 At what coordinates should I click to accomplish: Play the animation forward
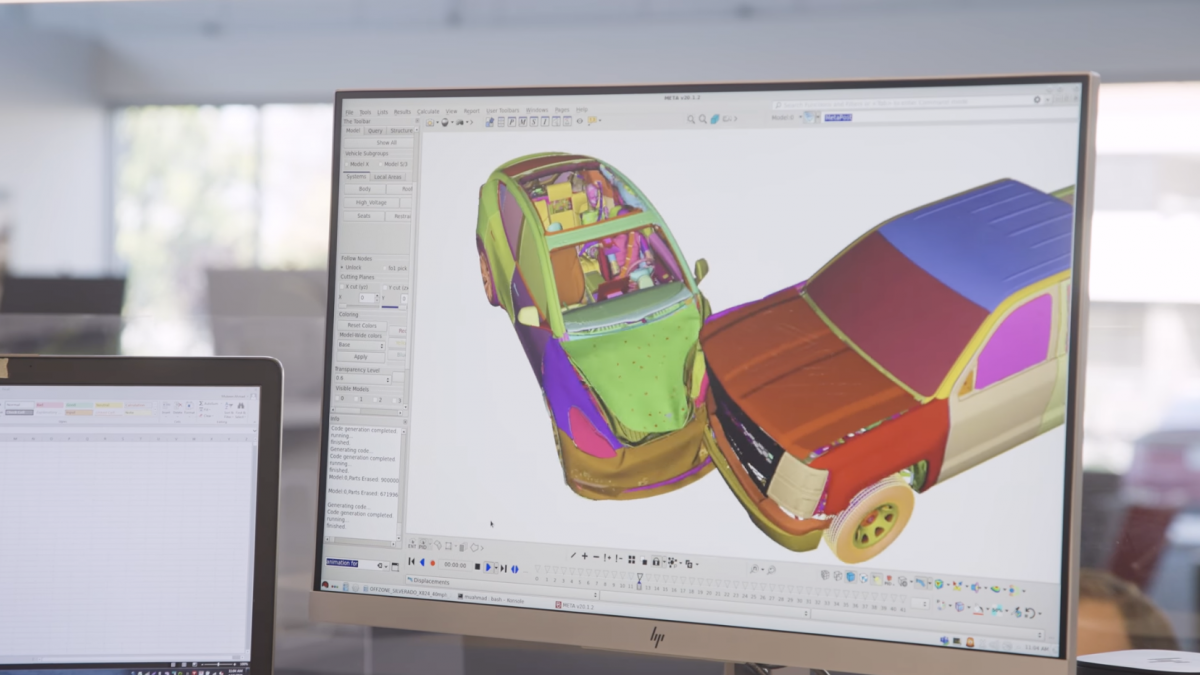(x=488, y=567)
